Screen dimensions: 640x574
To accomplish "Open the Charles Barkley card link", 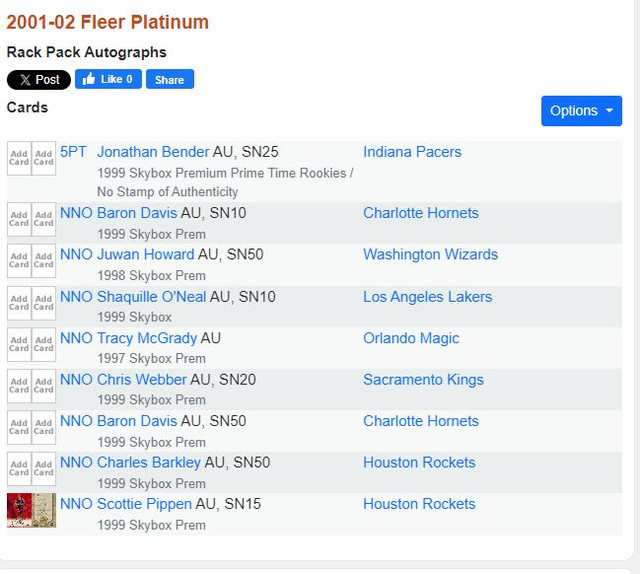I will coord(149,463).
